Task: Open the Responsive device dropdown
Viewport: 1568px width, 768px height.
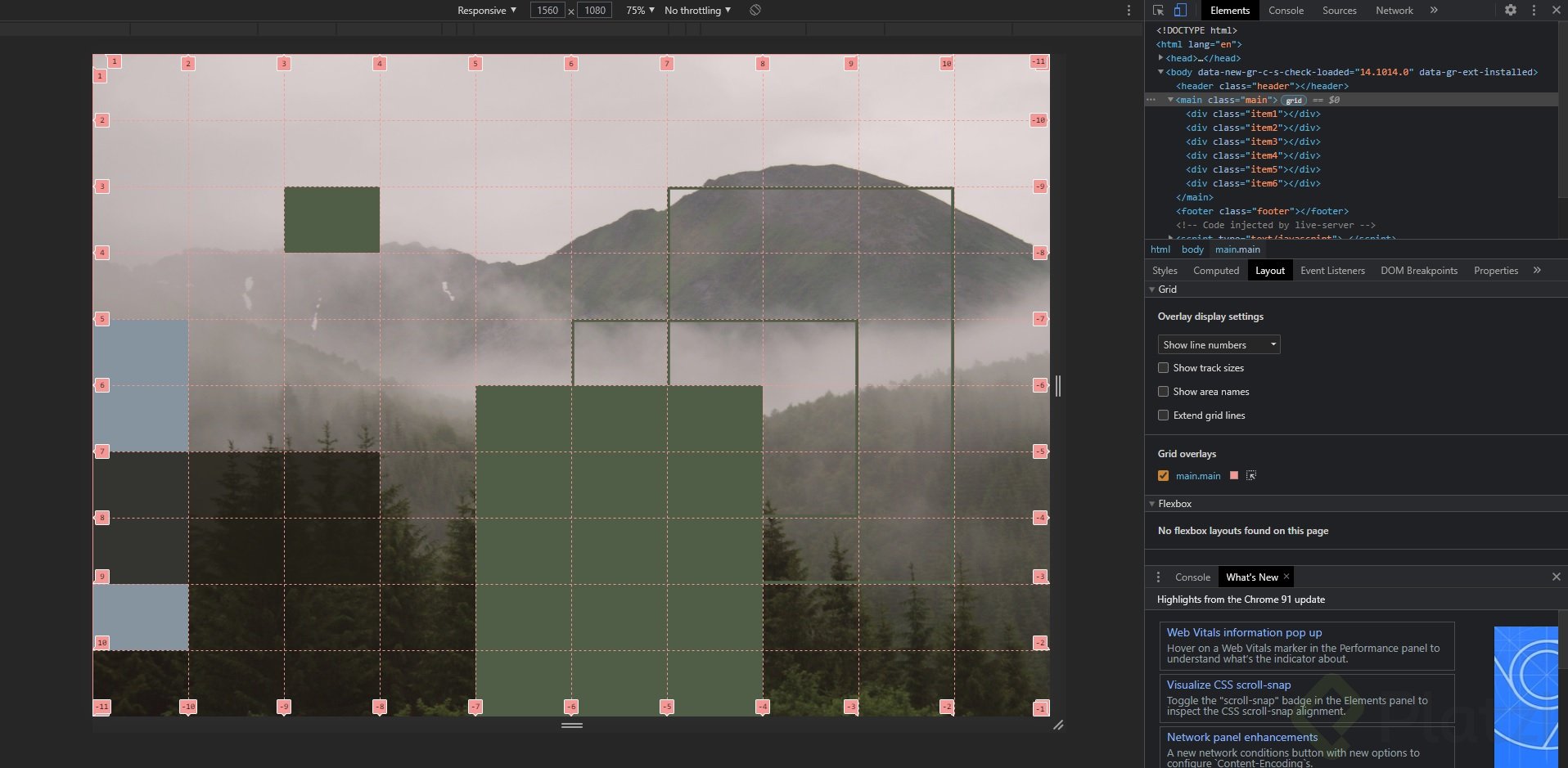Action: pos(487,10)
